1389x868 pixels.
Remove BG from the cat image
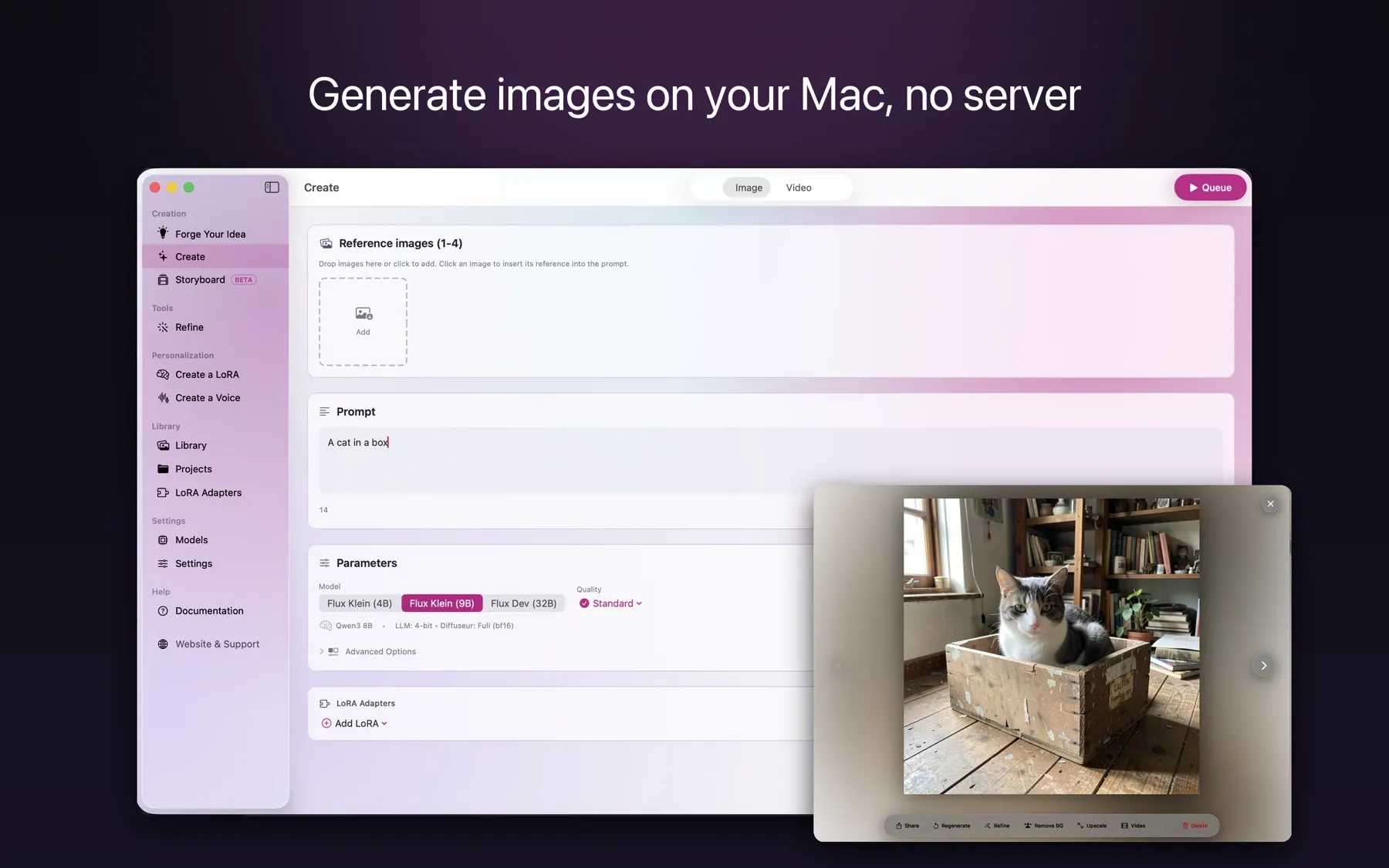(x=1043, y=826)
